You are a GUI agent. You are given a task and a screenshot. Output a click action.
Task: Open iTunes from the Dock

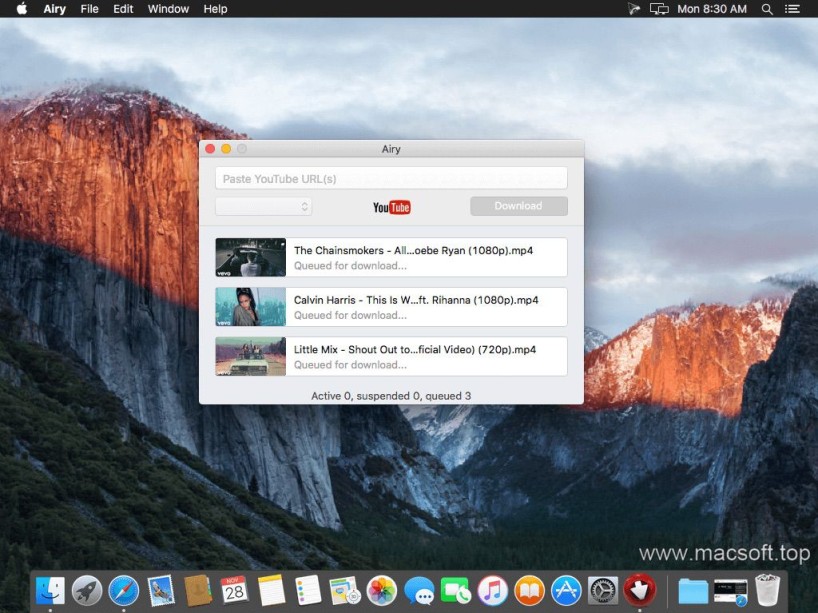(492, 590)
